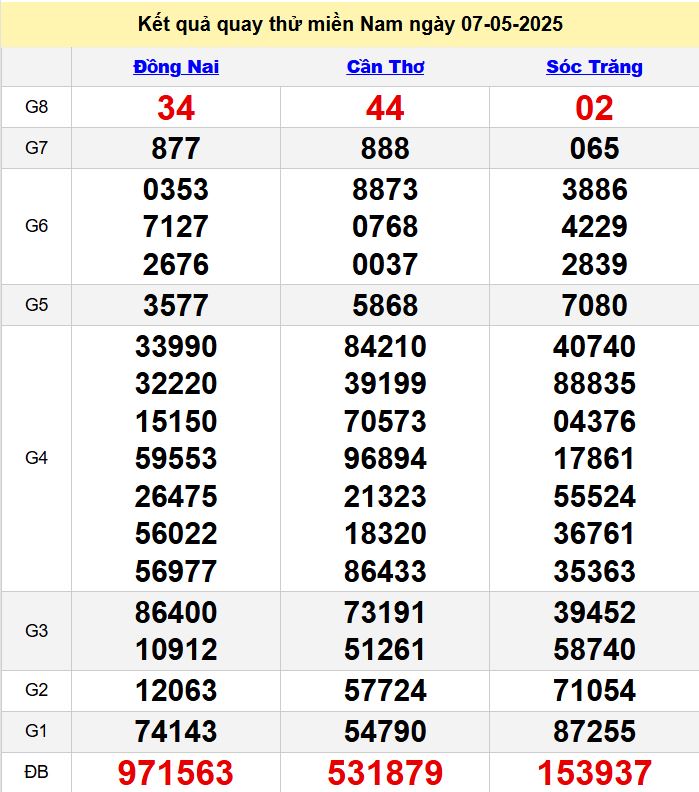Click G2 result 71054
The image size is (699, 792).
point(594,690)
